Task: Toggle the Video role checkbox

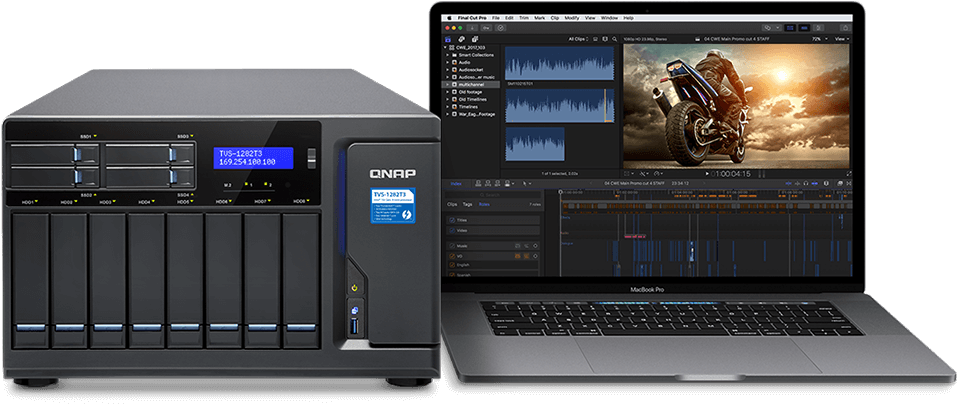Action: pyautogui.click(x=452, y=231)
